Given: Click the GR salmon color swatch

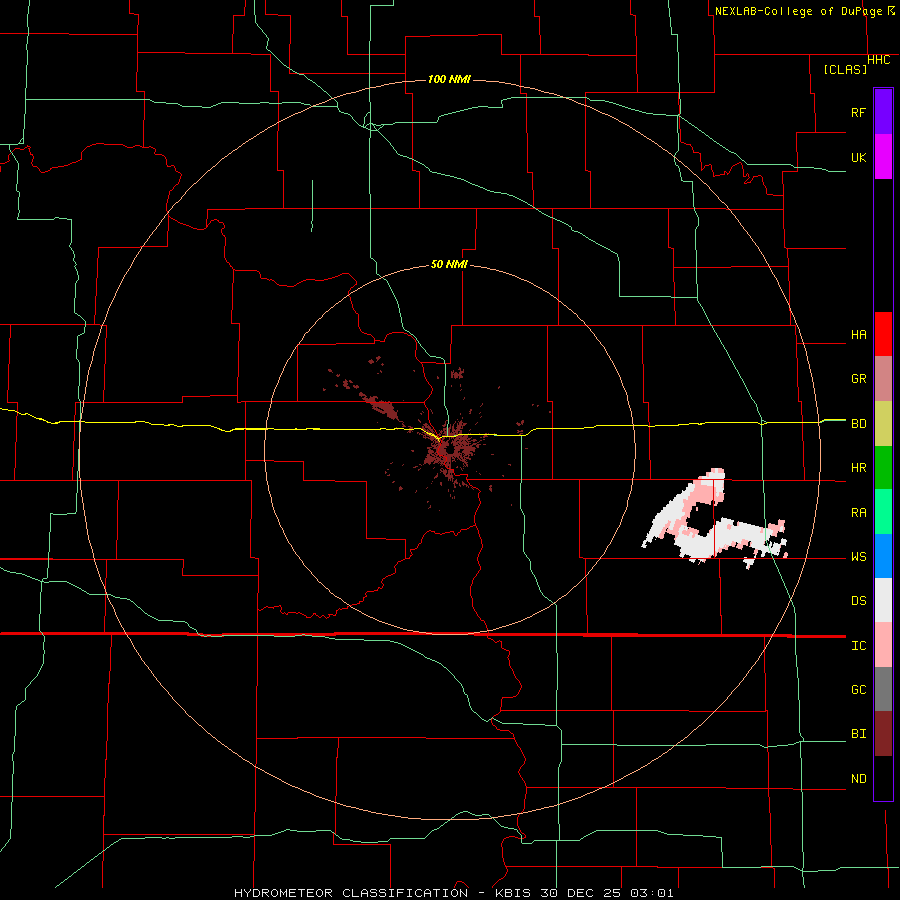Looking at the screenshot, I should 883,378.
